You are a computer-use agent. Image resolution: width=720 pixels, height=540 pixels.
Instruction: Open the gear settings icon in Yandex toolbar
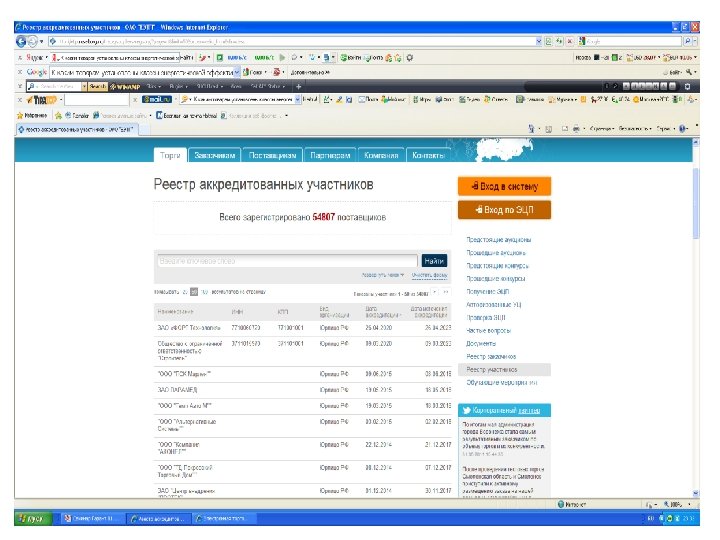click(410, 58)
